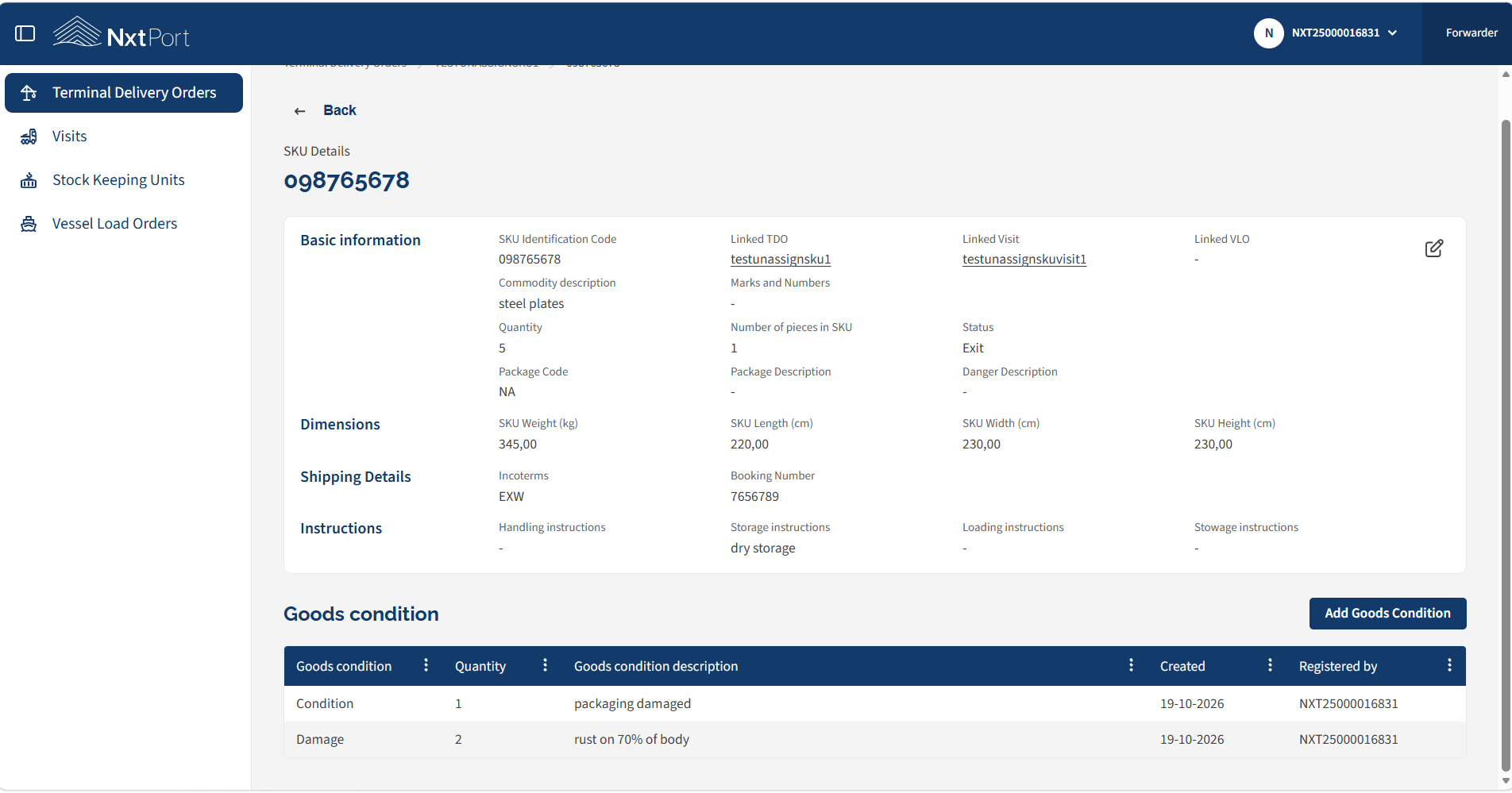Click the NxtPort logo
This screenshot has height=793, width=1512.
pos(121,33)
